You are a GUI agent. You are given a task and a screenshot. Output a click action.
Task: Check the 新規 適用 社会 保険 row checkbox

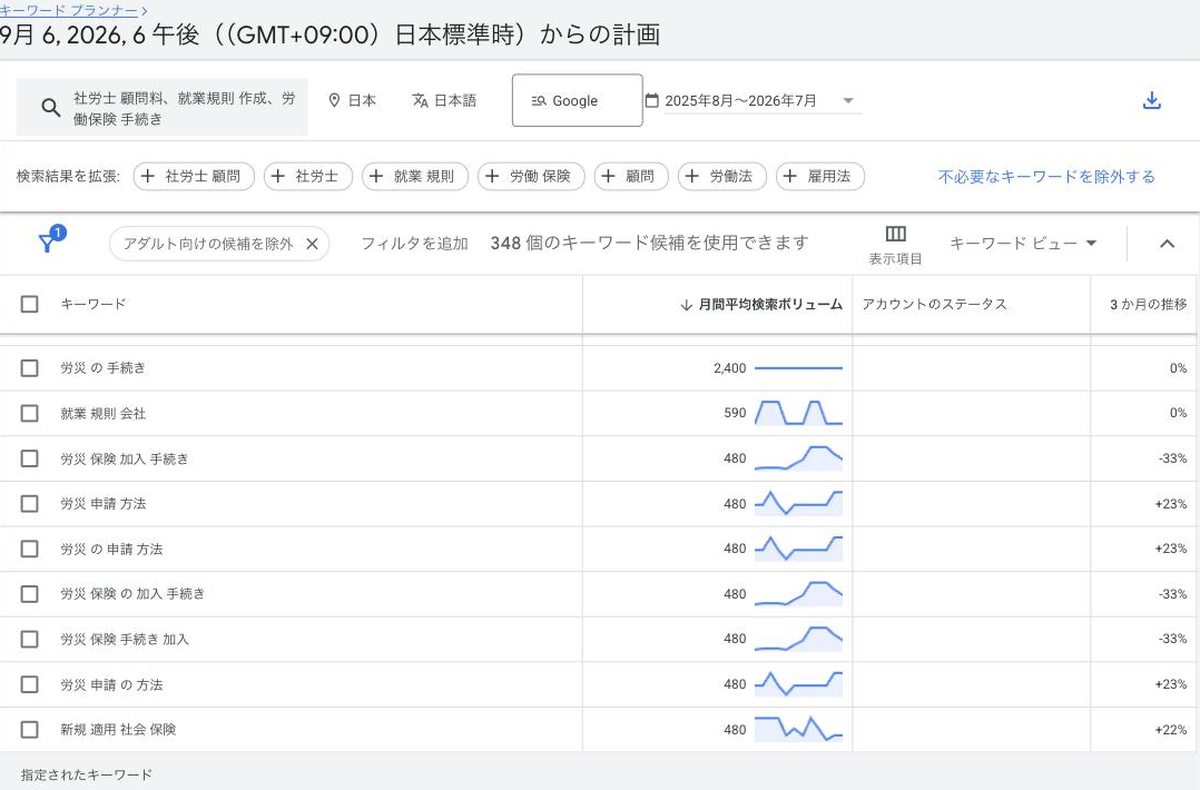tap(30, 730)
